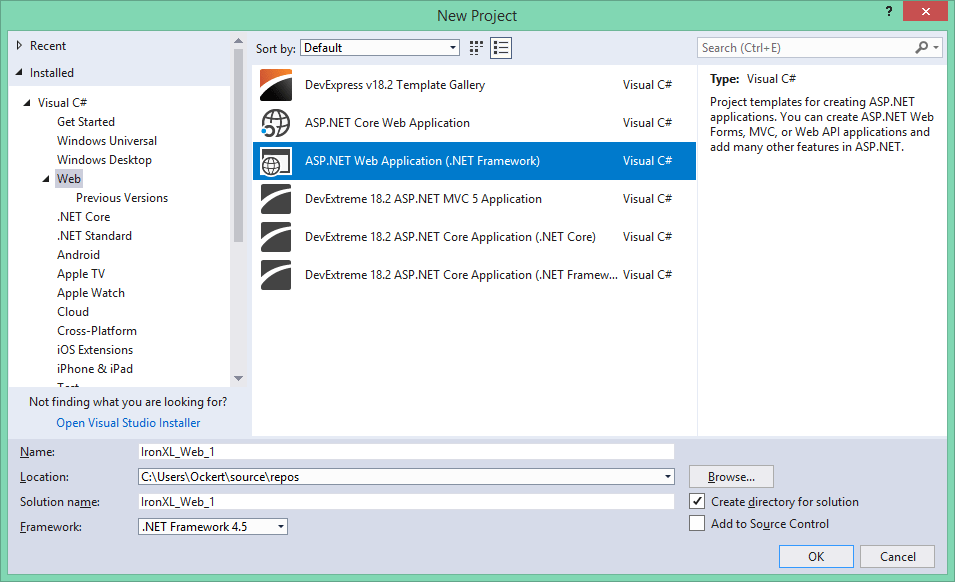
Task: Click the search magnifier in the search box
Action: [x=922, y=47]
